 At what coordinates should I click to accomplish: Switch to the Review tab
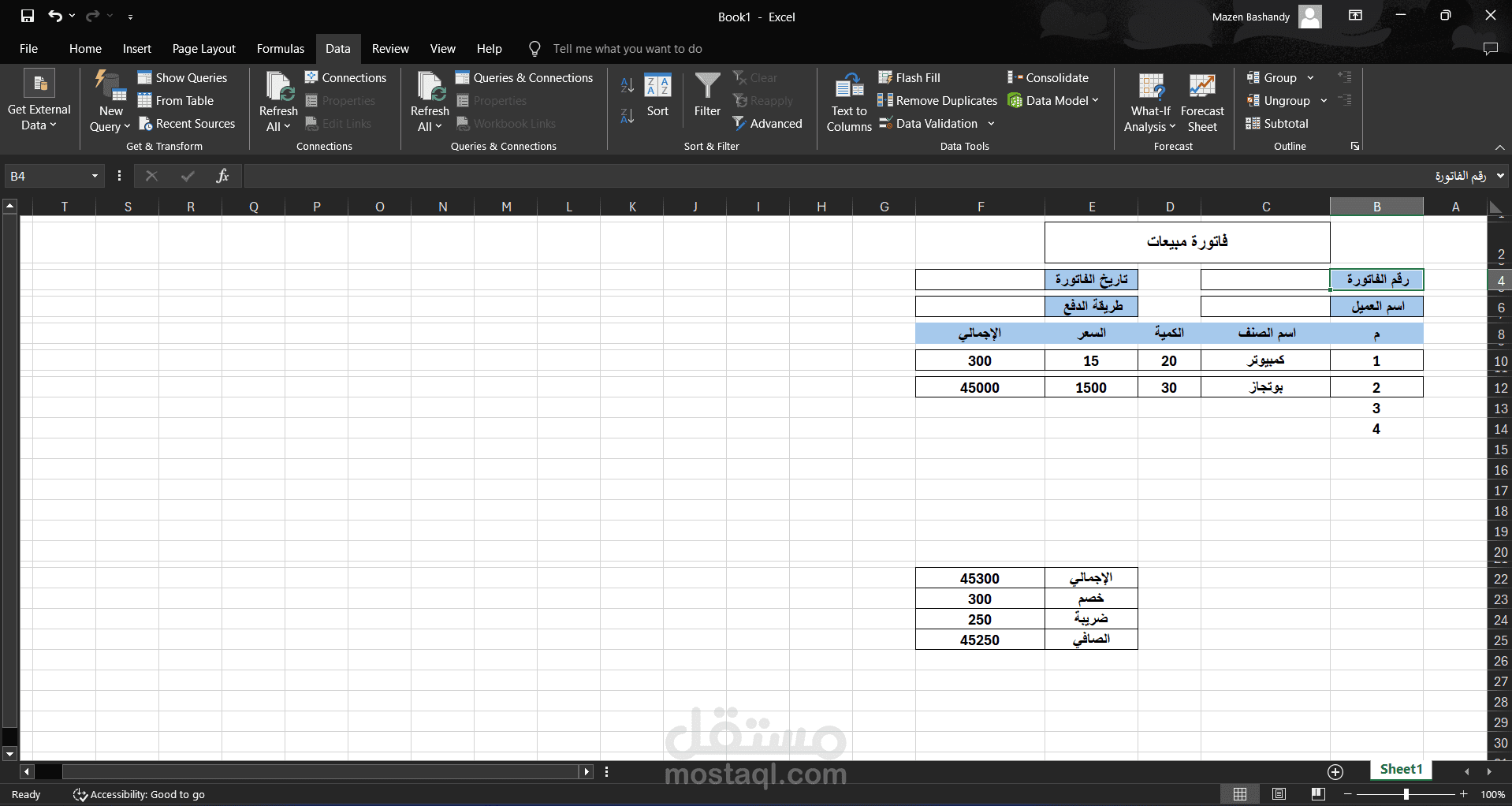click(390, 49)
